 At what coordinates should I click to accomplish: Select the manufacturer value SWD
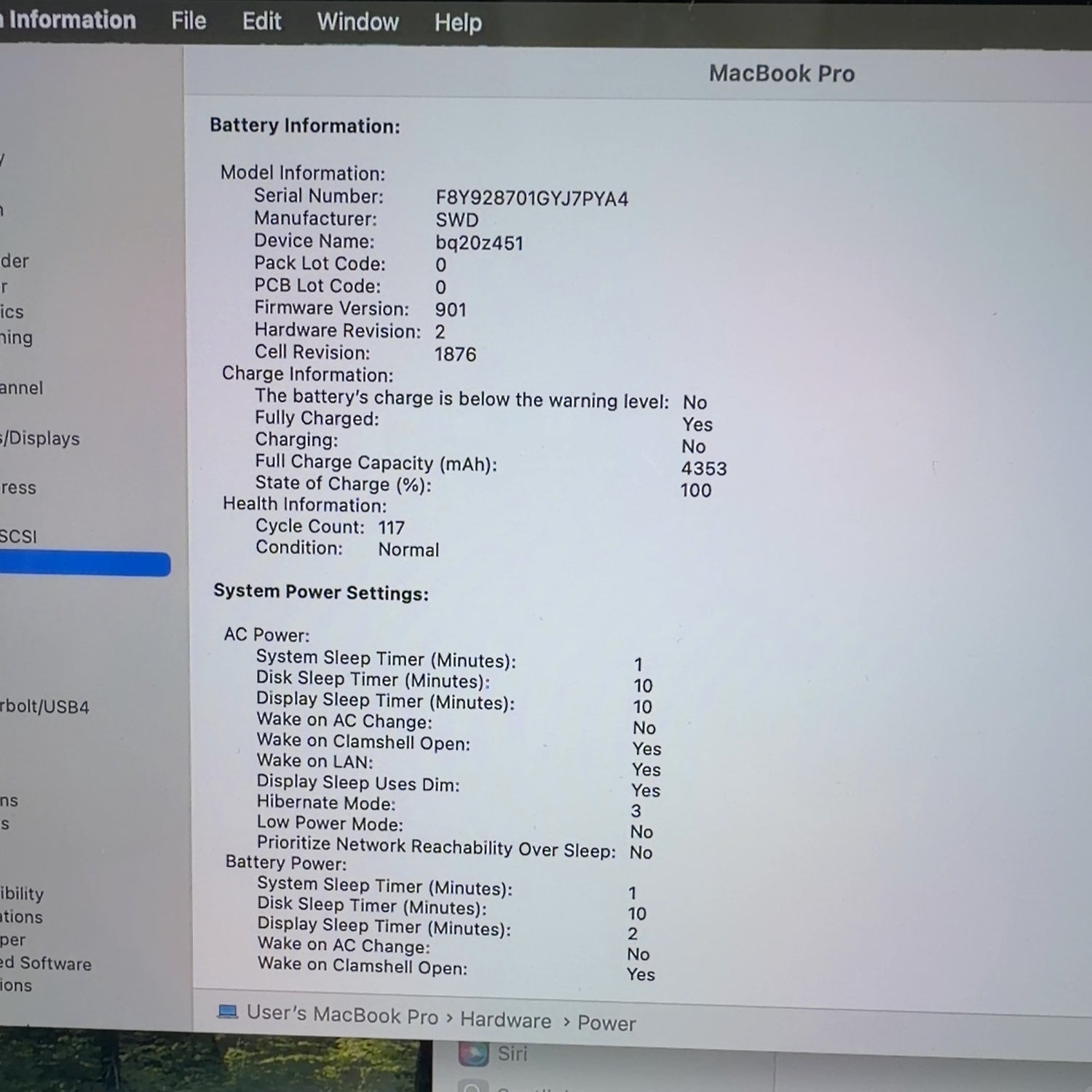pyautogui.click(x=457, y=220)
